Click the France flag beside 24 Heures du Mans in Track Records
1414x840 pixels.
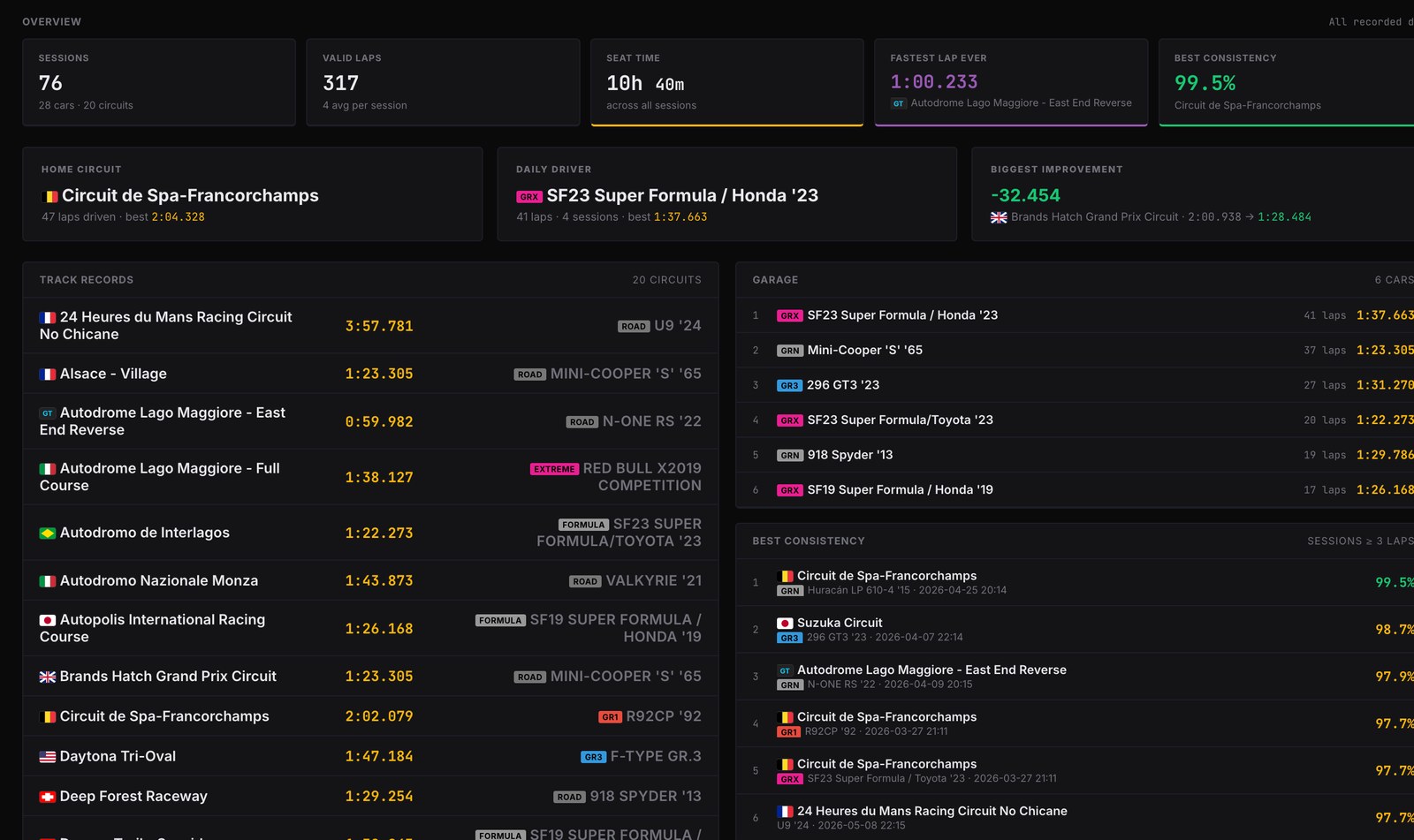[48, 317]
